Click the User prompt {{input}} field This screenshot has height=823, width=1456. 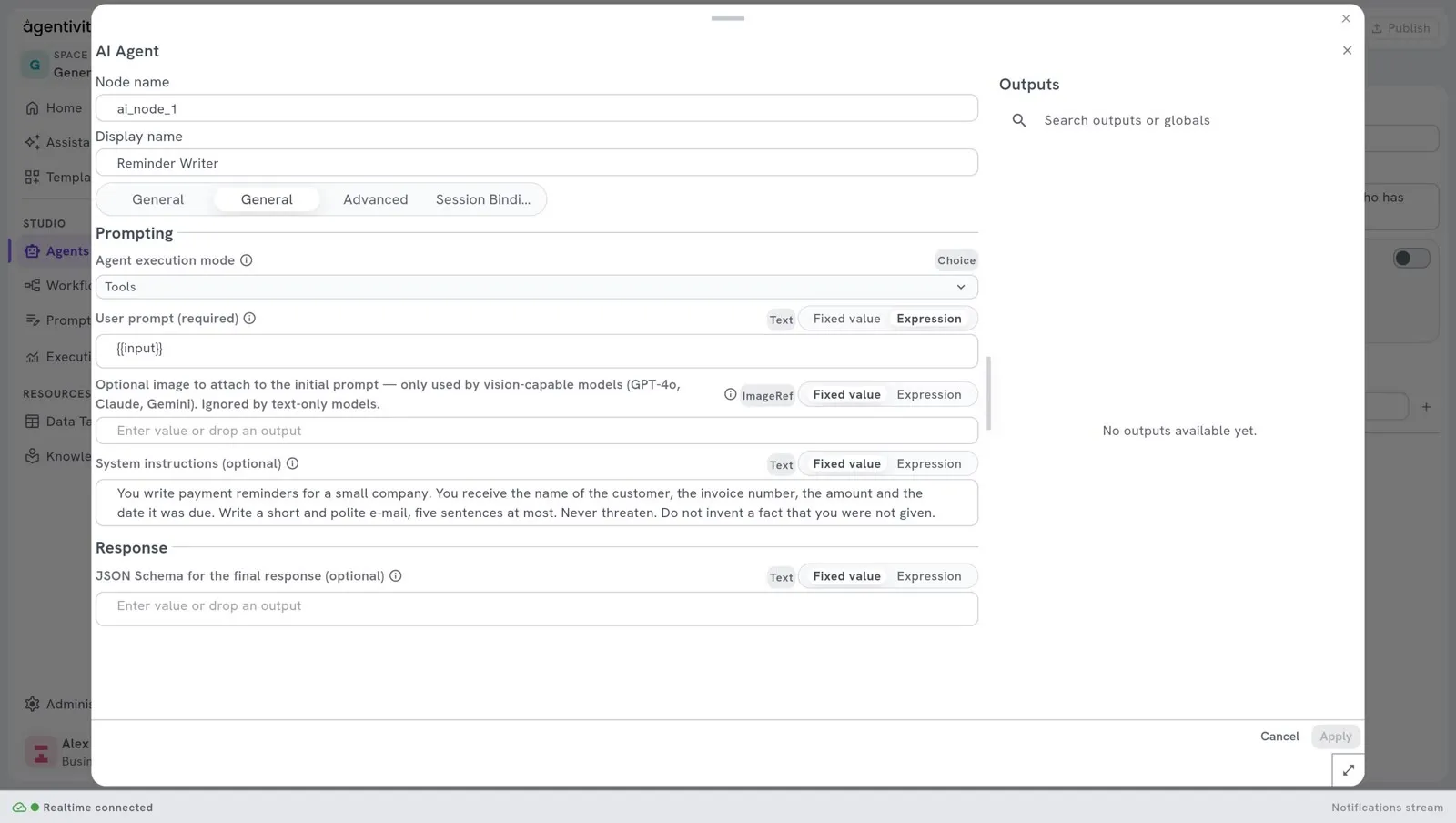coord(537,351)
